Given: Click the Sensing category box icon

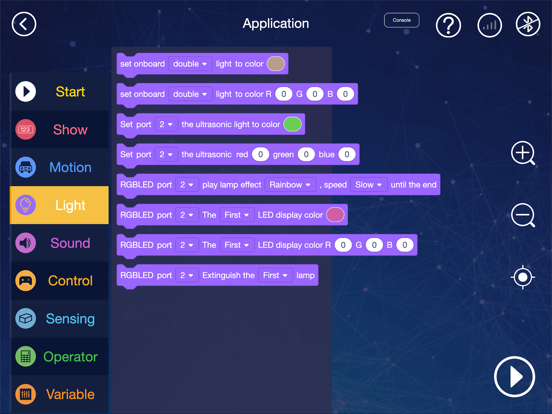Looking at the screenshot, I should pos(25,319).
